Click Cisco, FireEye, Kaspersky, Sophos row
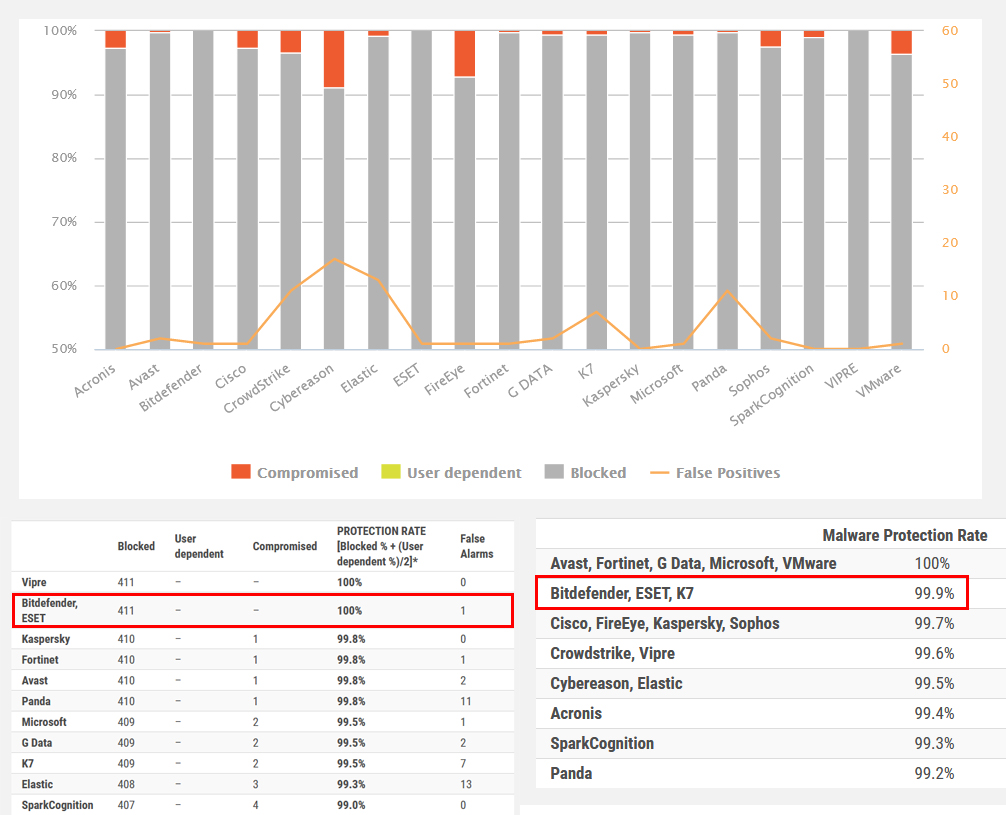This screenshot has height=815, width=1006. [771, 623]
